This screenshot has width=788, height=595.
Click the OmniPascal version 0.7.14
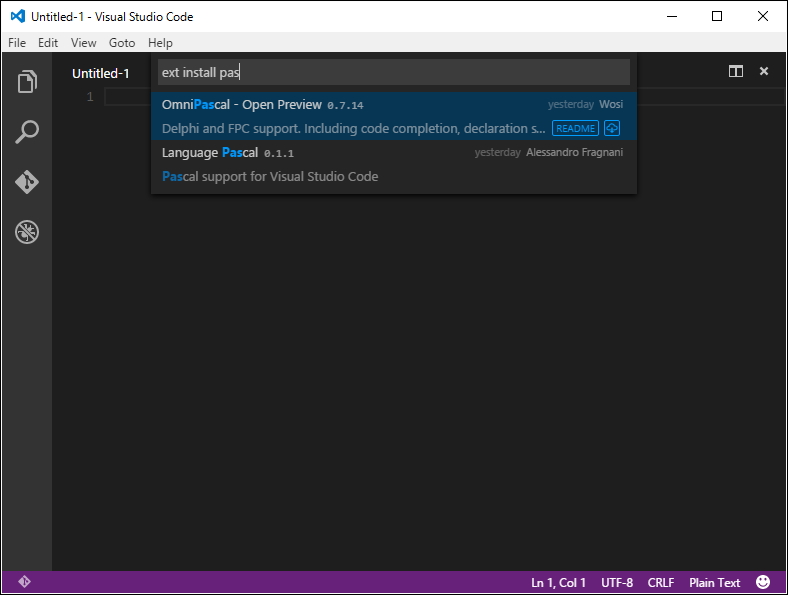(345, 106)
